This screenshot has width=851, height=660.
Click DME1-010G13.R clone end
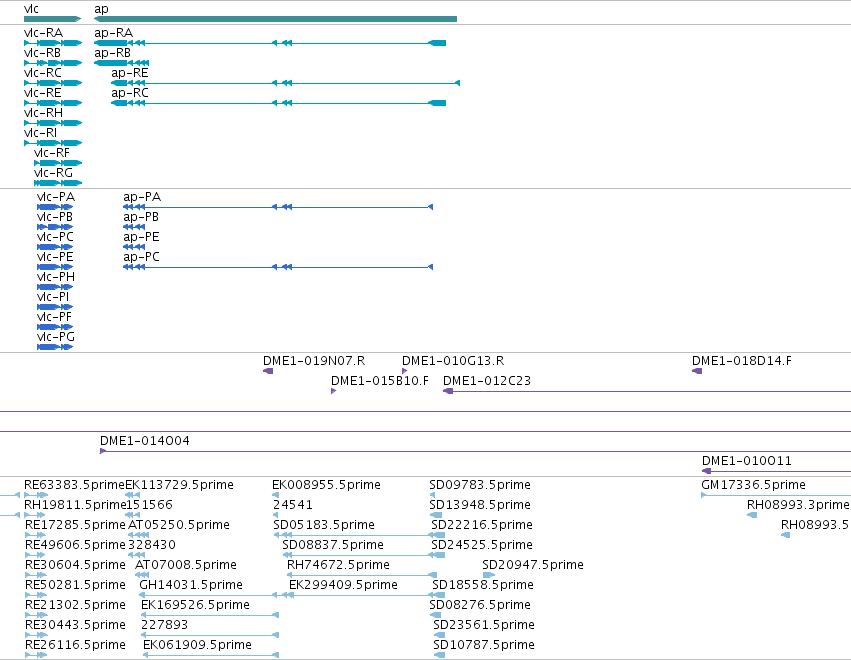point(404,371)
